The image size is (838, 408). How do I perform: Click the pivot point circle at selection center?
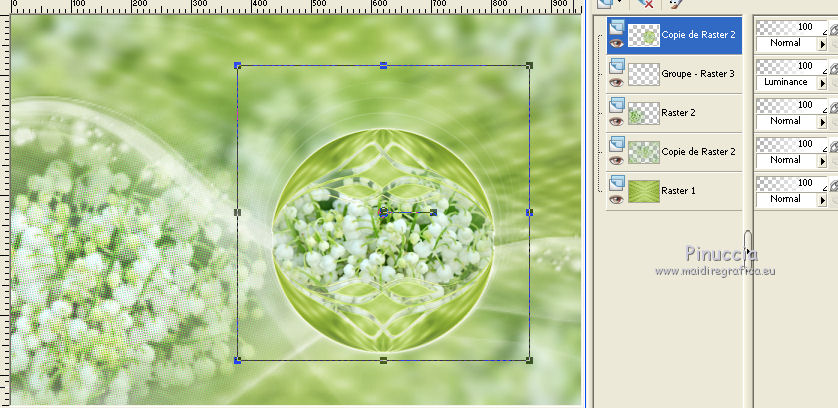[x=383, y=212]
